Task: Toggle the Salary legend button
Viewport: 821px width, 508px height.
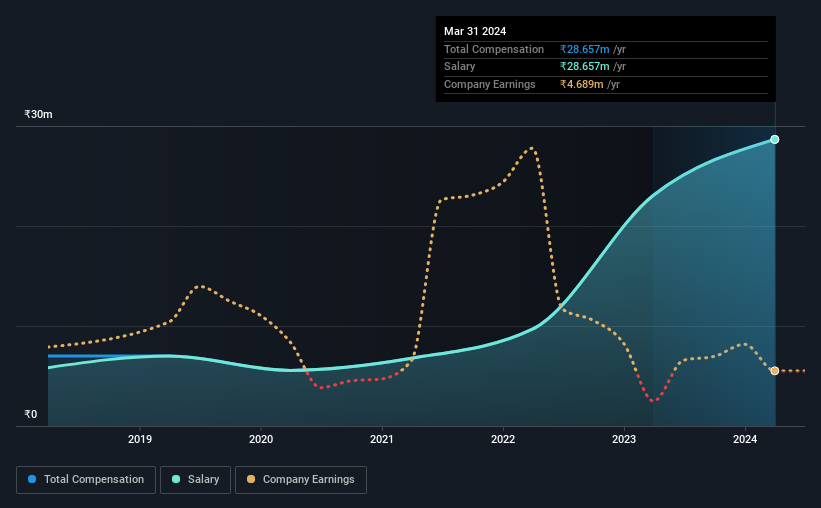Action: click(x=195, y=480)
